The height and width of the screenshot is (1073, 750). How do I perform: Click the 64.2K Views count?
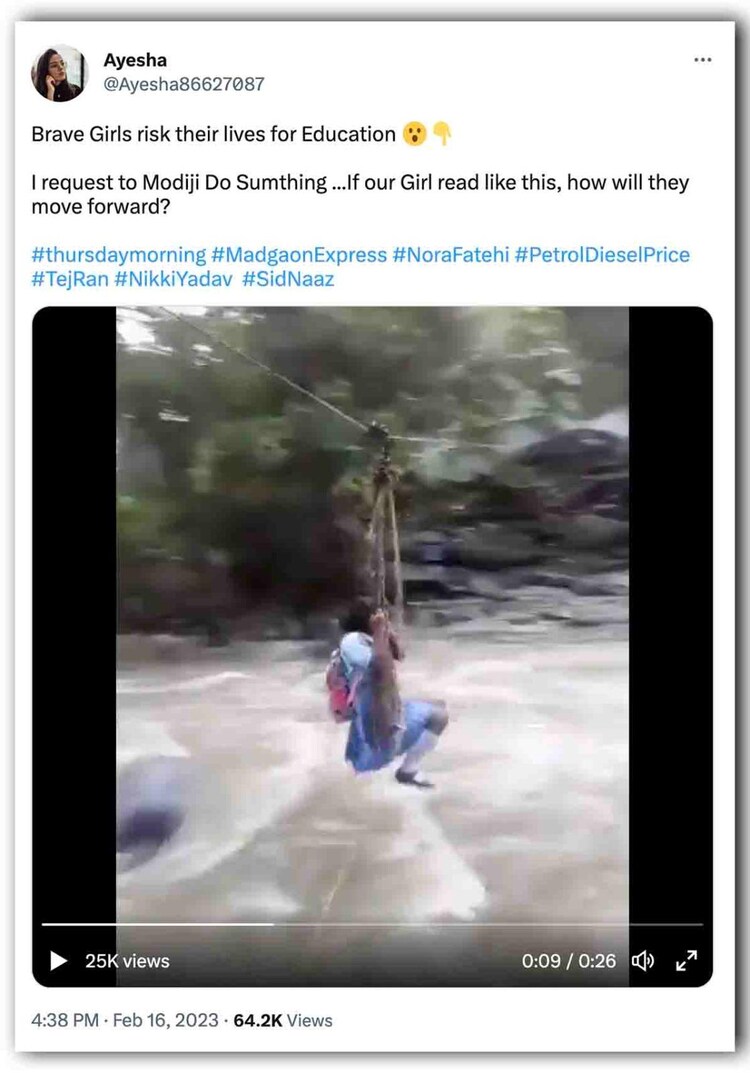(282, 1021)
